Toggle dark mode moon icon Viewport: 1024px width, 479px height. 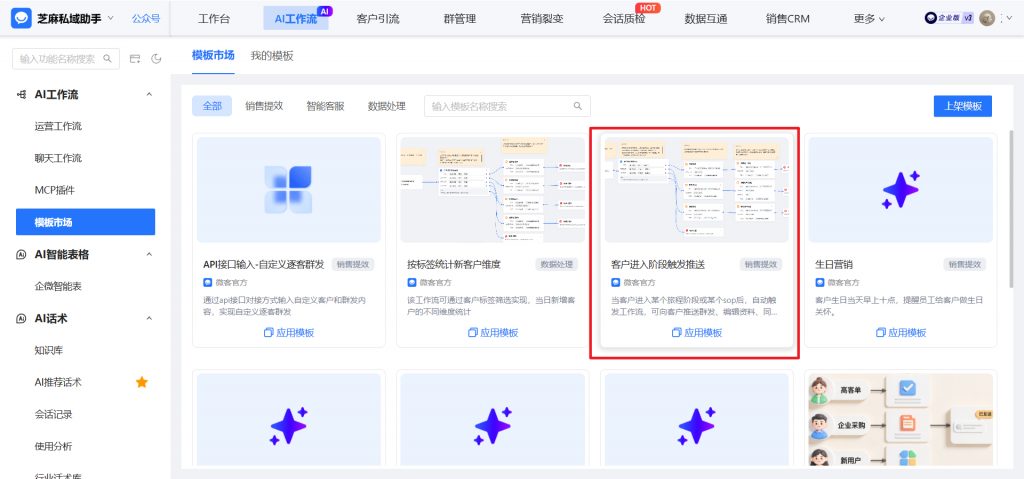pyautogui.click(x=156, y=59)
